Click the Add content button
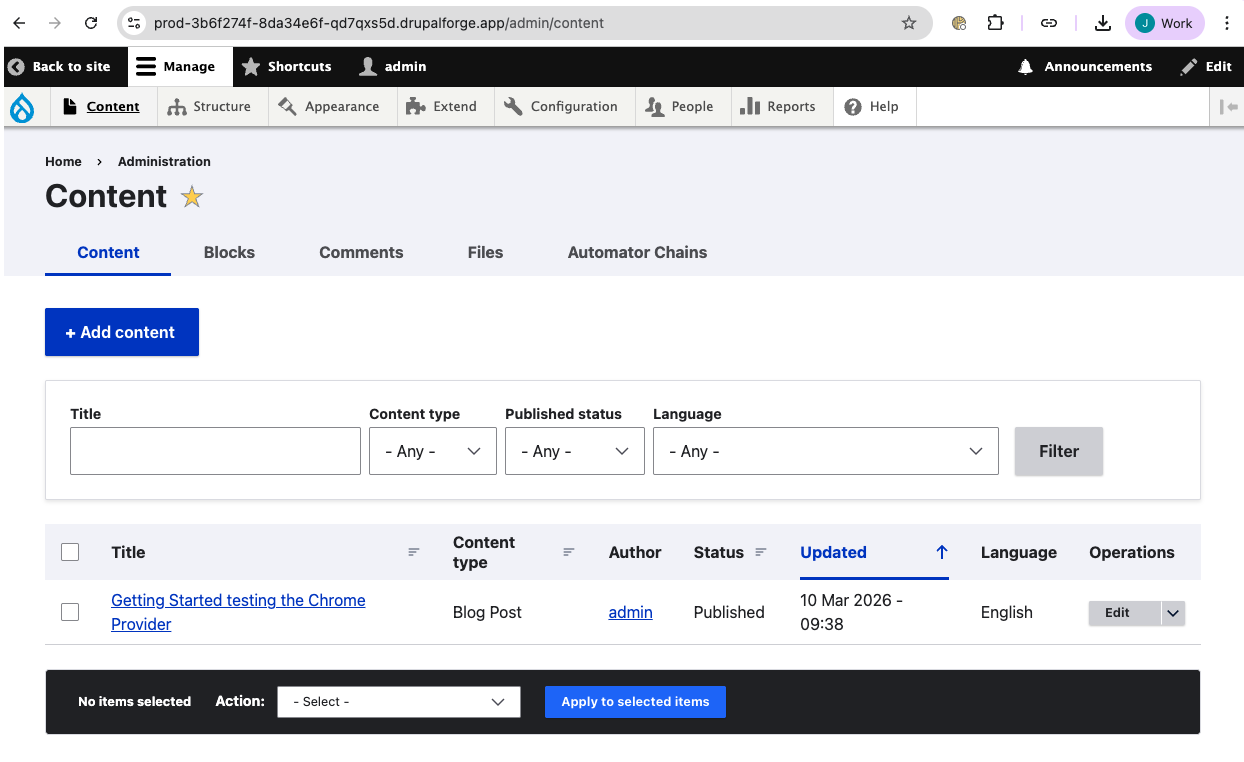Image resolution: width=1244 pixels, height=762 pixels. pos(121,331)
